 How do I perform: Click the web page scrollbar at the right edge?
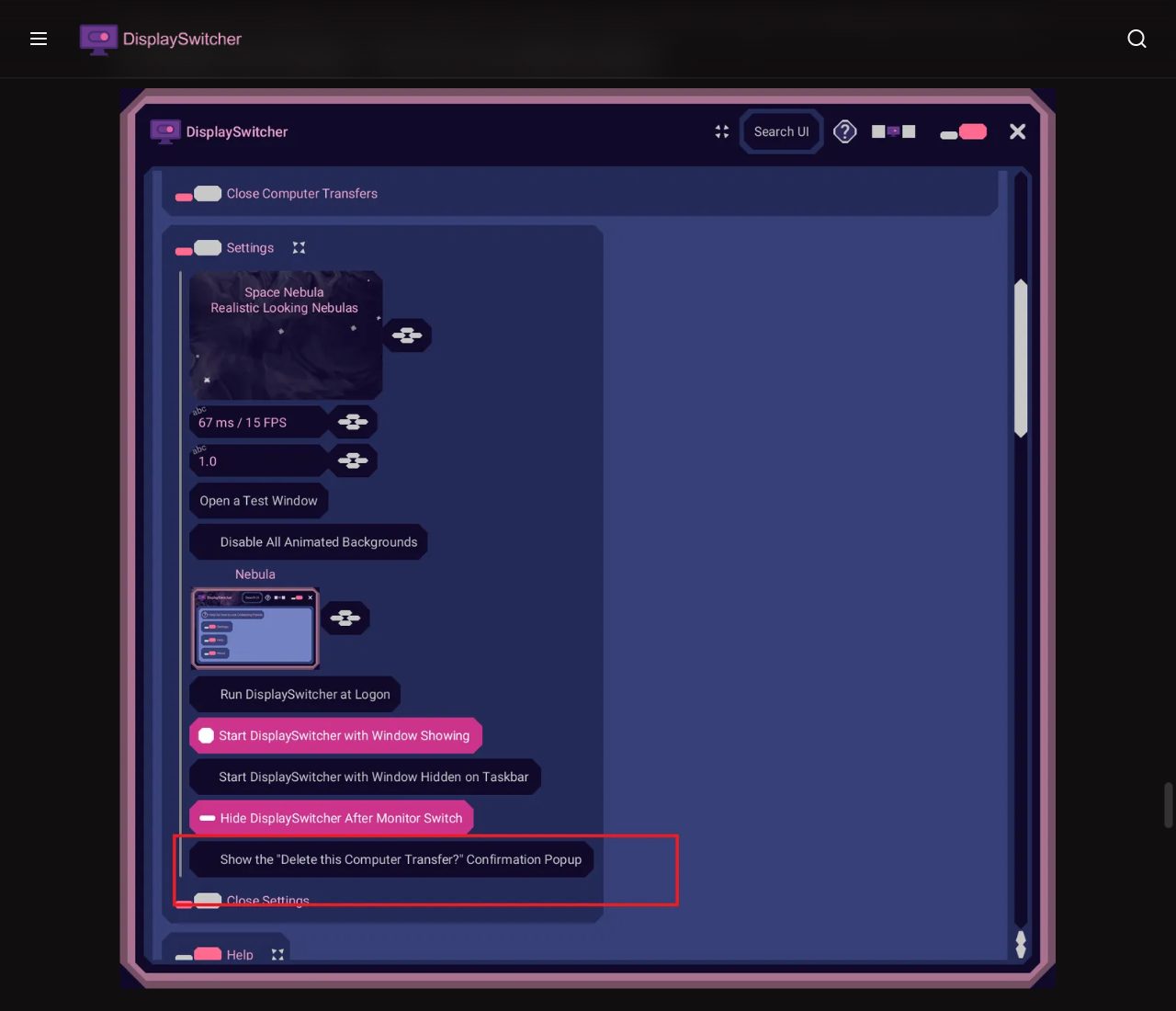[1169, 805]
